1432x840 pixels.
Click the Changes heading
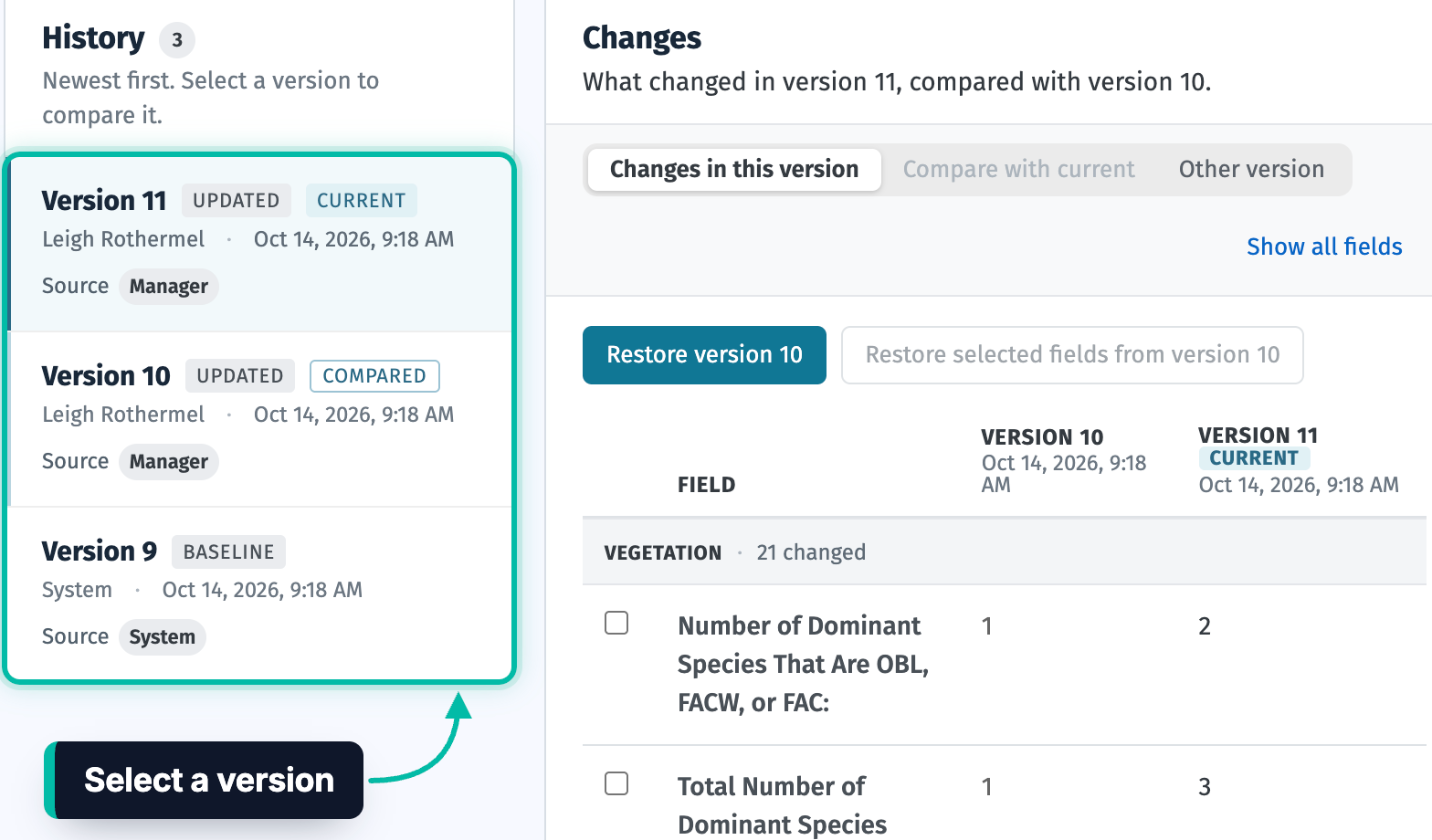pyautogui.click(x=642, y=38)
